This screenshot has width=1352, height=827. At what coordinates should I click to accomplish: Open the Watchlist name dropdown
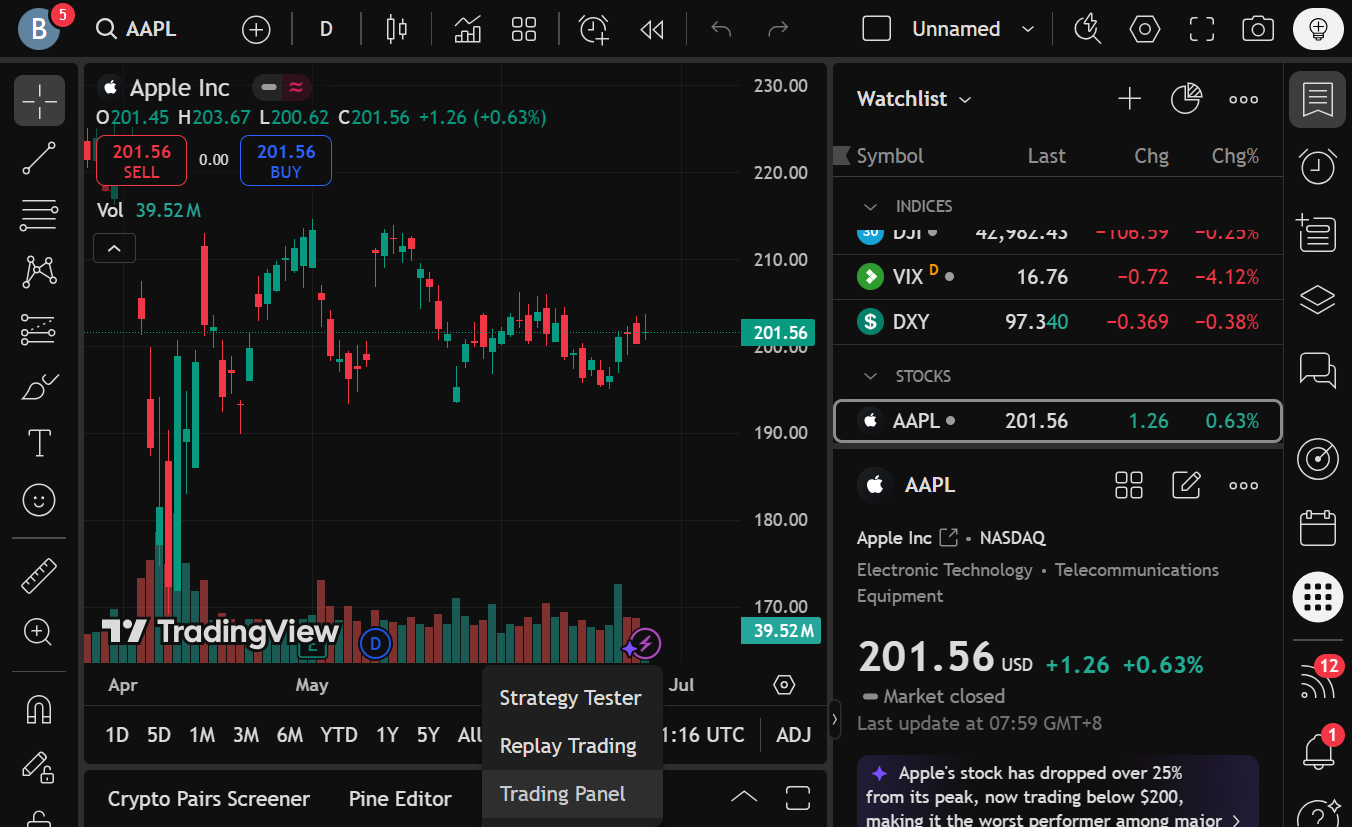[x=914, y=99]
